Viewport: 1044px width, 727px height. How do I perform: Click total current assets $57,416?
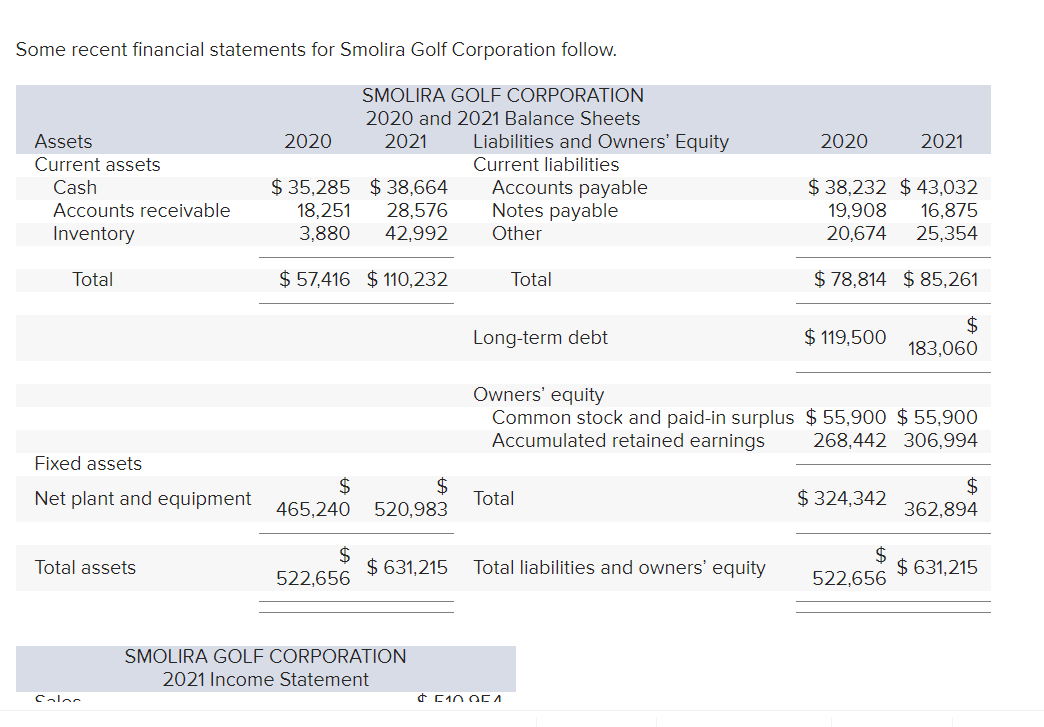tap(314, 280)
